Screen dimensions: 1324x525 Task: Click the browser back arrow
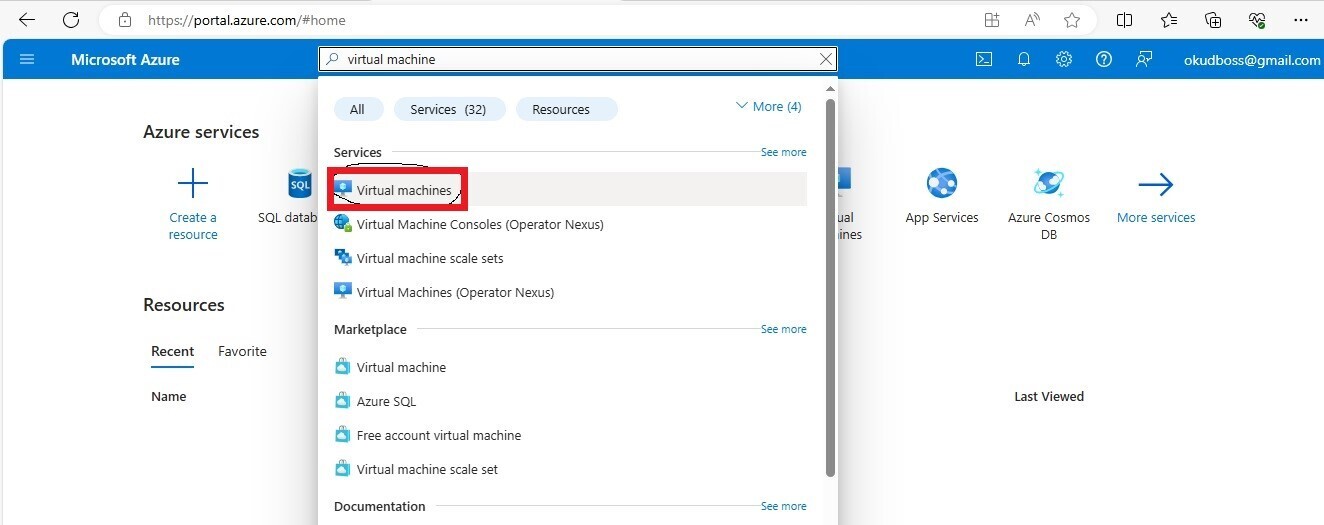[x=27, y=20]
